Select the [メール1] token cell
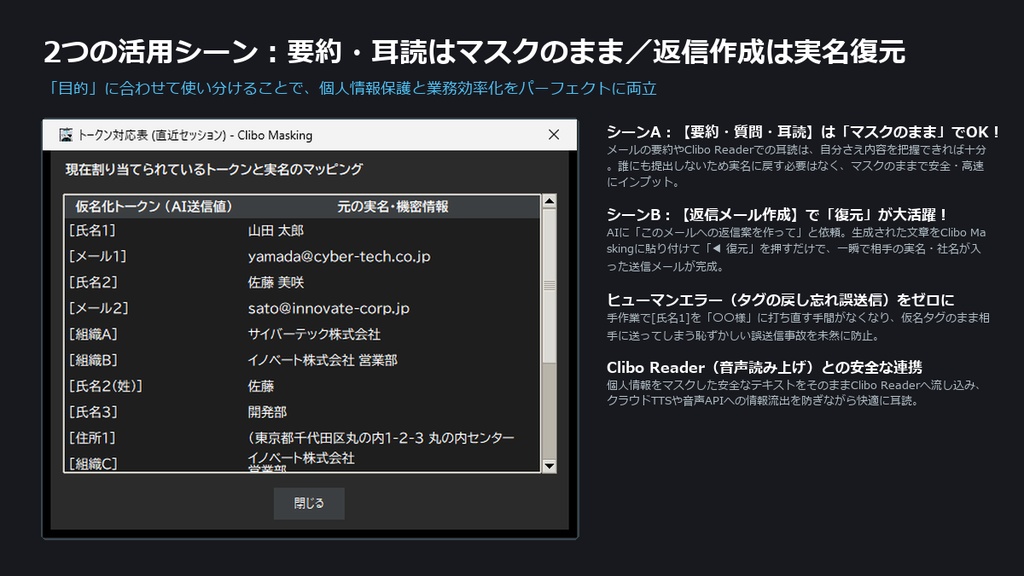 (97, 256)
